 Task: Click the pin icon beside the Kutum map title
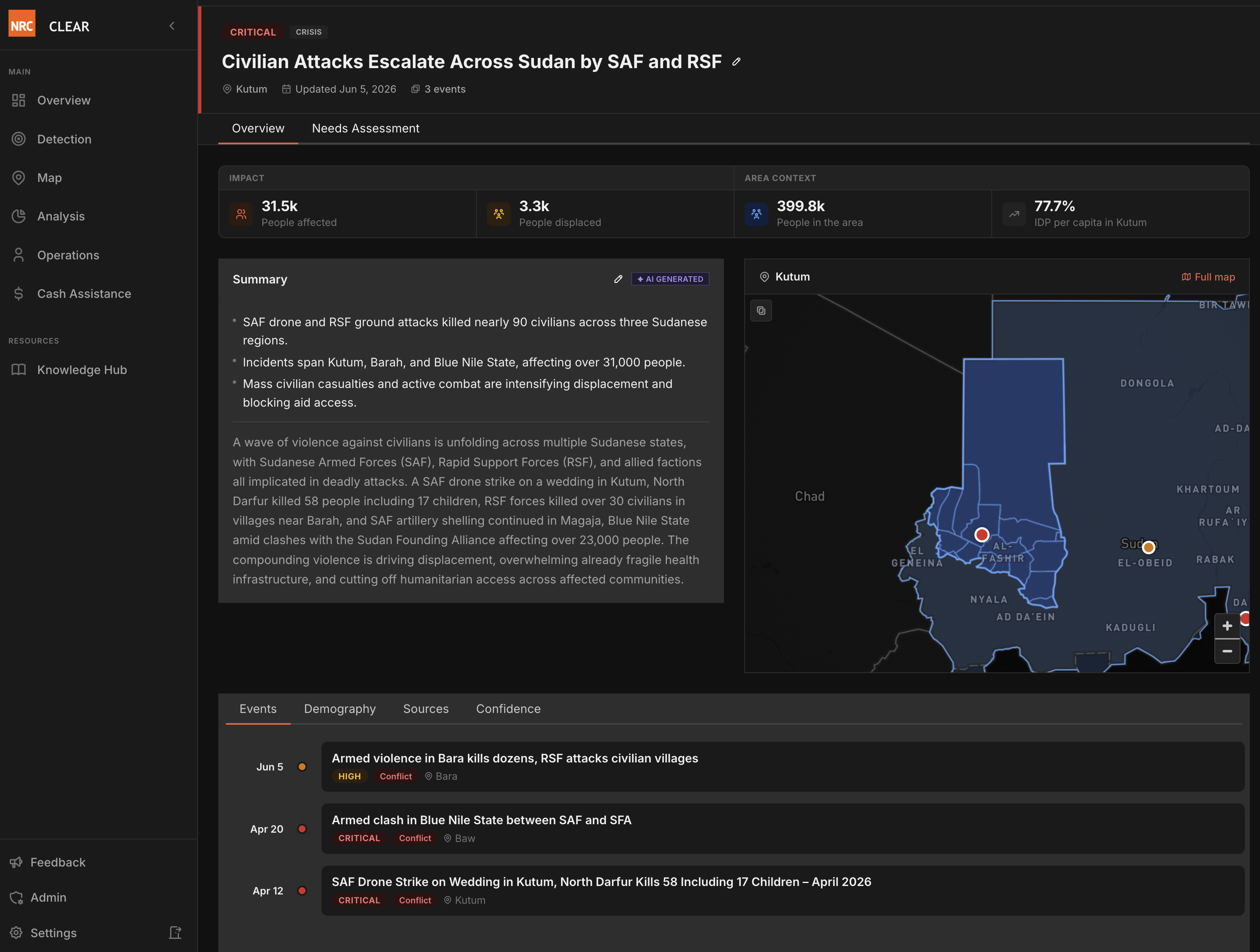[x=765, y=277]
